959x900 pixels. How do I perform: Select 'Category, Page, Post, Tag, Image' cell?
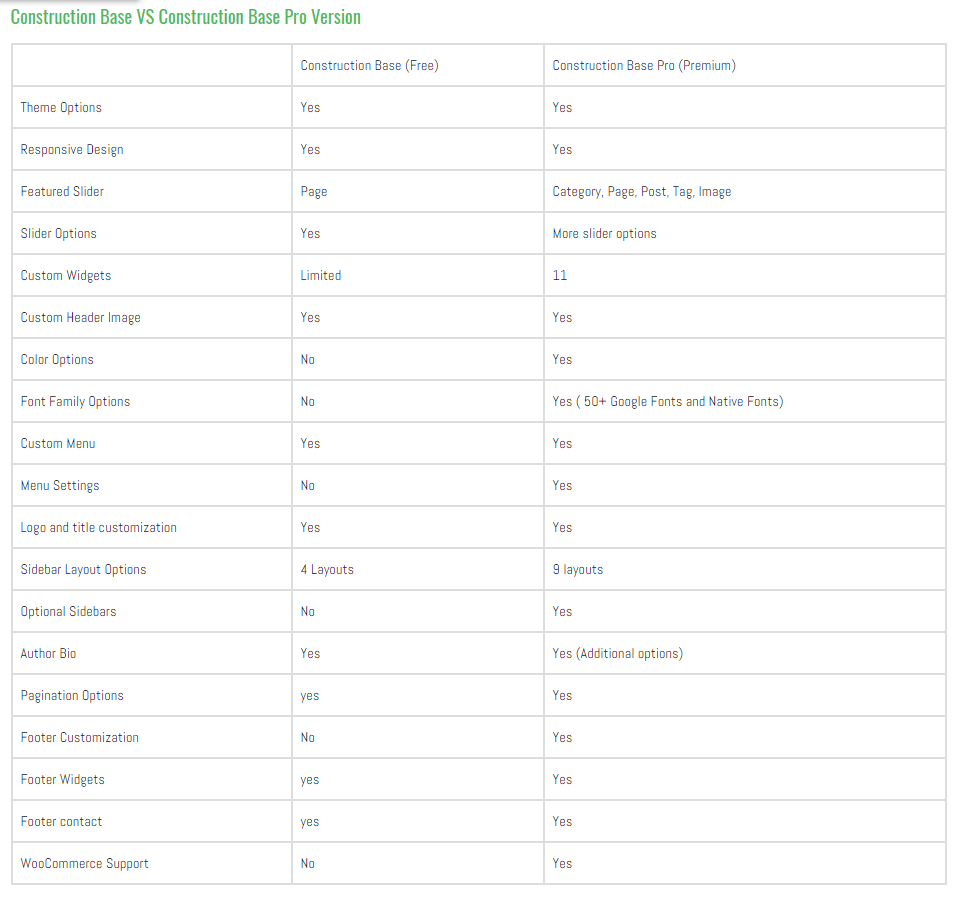pyautogui.click(x=641, y=192)
